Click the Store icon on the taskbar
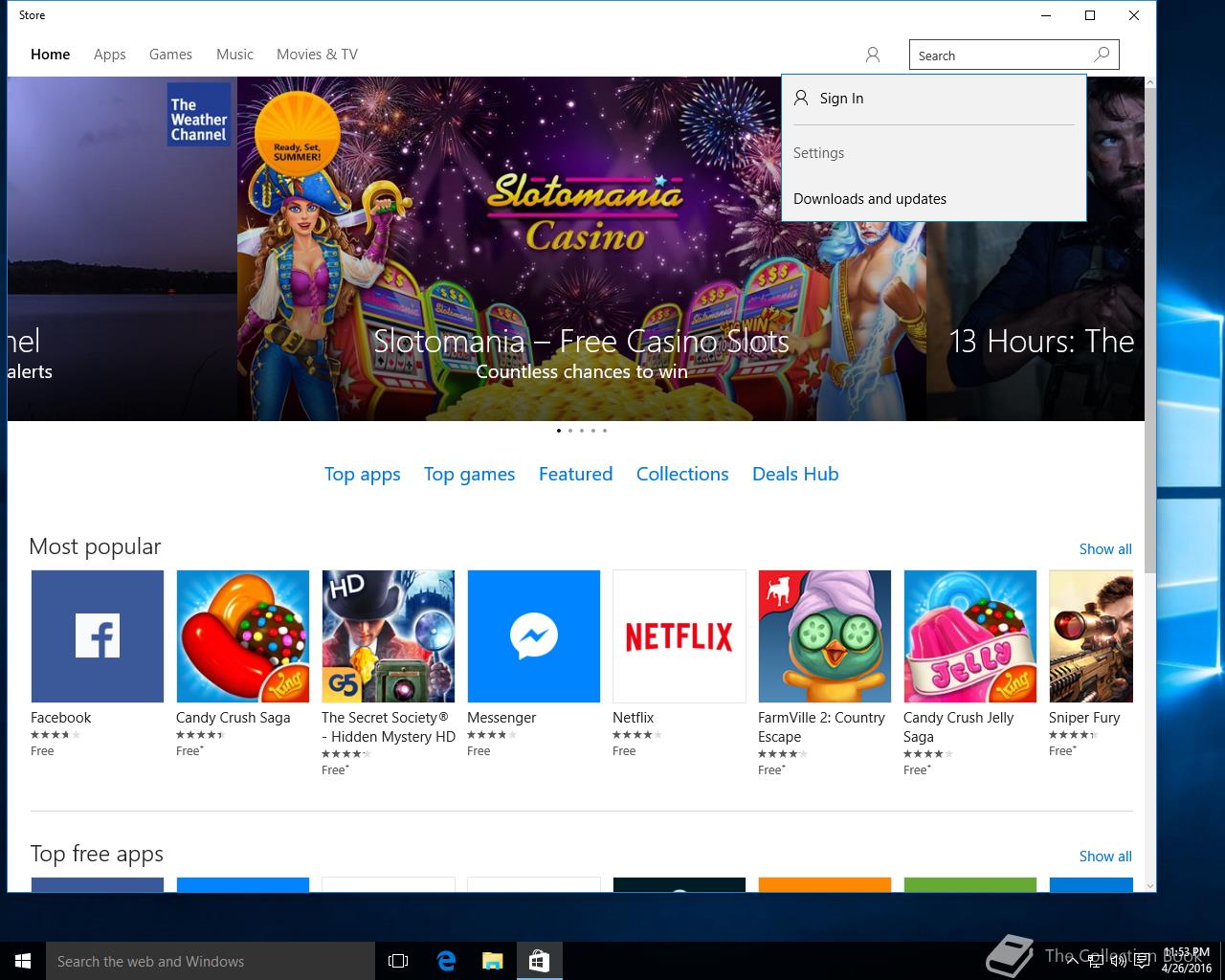 [539, 961]
